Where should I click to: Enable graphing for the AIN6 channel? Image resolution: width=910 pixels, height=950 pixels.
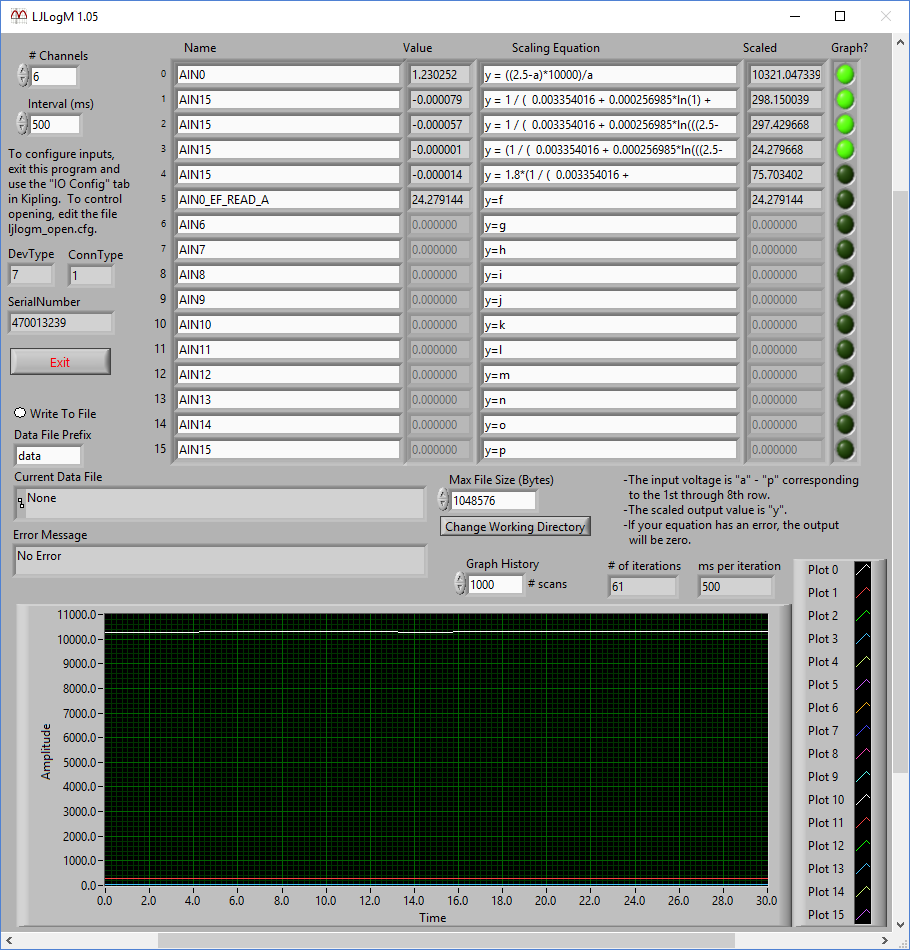pos(845,224)
